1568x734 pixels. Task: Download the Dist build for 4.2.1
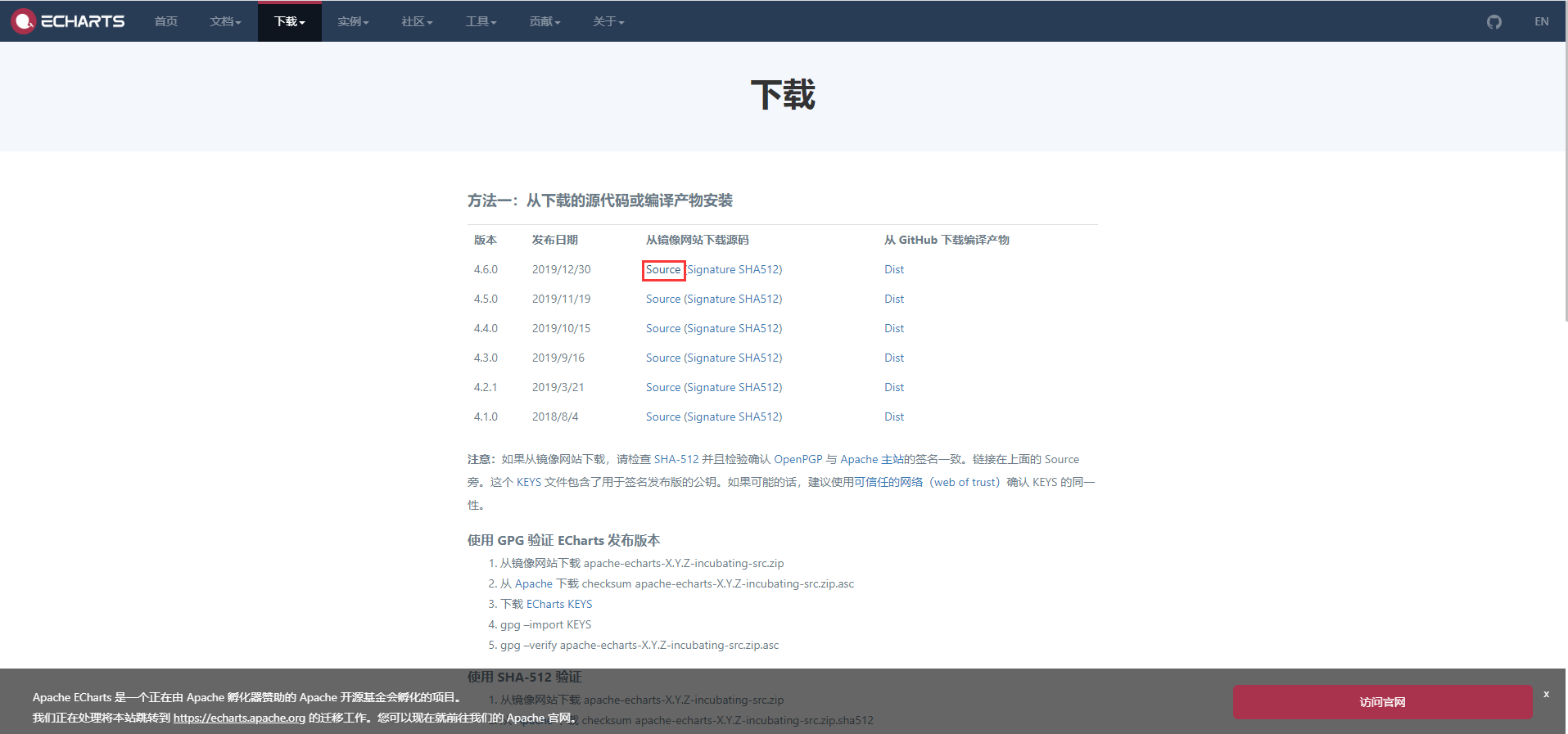[x=894, y=387]
